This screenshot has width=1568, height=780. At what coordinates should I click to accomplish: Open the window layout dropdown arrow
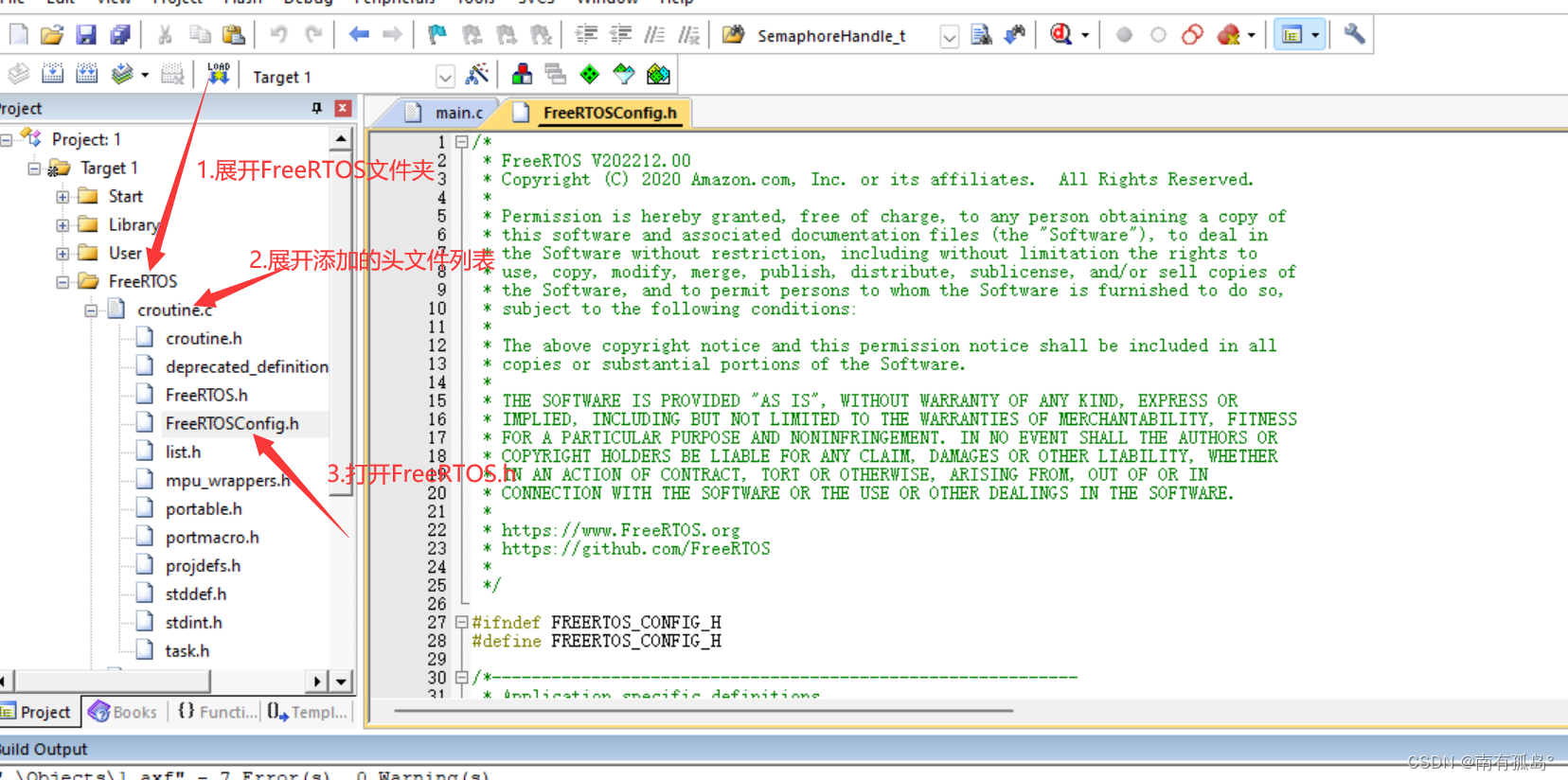(1315, 35)
